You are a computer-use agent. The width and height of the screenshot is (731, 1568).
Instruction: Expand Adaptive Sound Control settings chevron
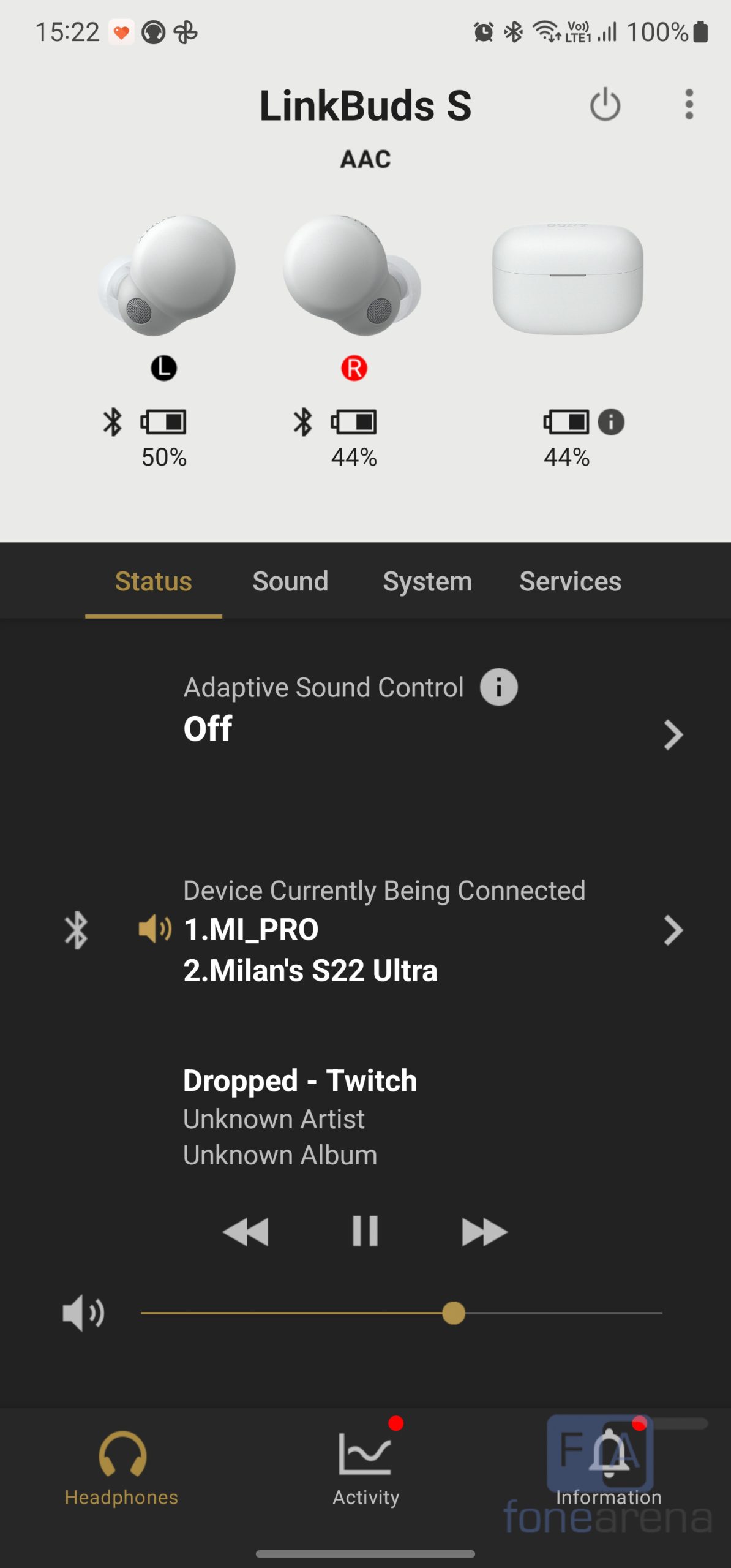click(x=673, y=734)
